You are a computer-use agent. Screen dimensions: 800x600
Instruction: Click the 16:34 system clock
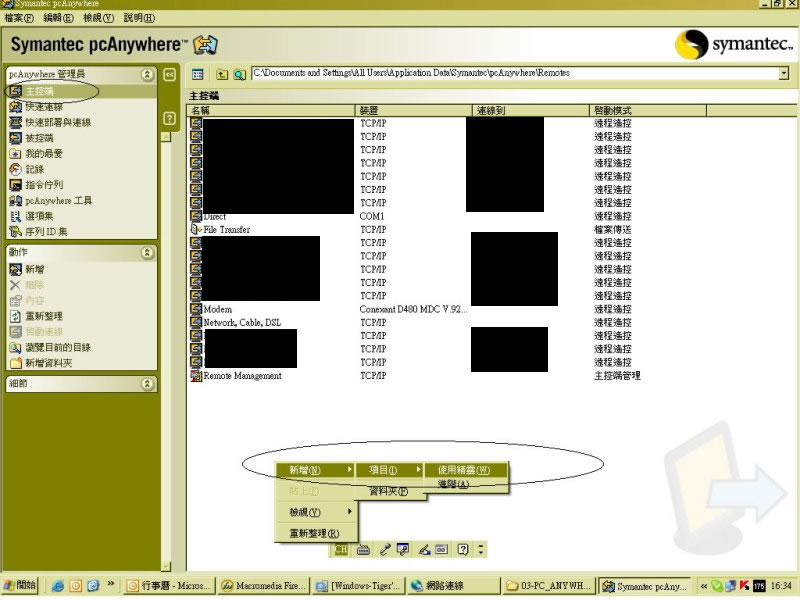tap(781, 586)
